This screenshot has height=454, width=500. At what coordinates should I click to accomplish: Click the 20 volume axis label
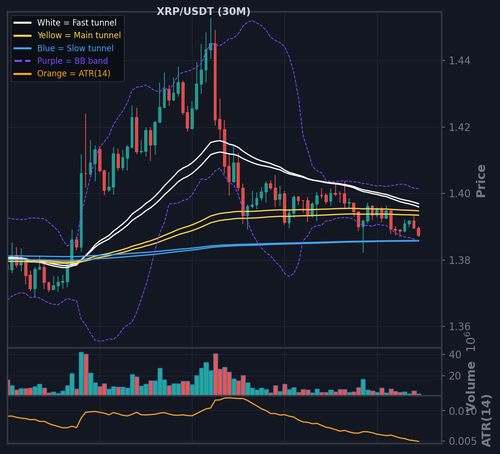coord(455,376)
